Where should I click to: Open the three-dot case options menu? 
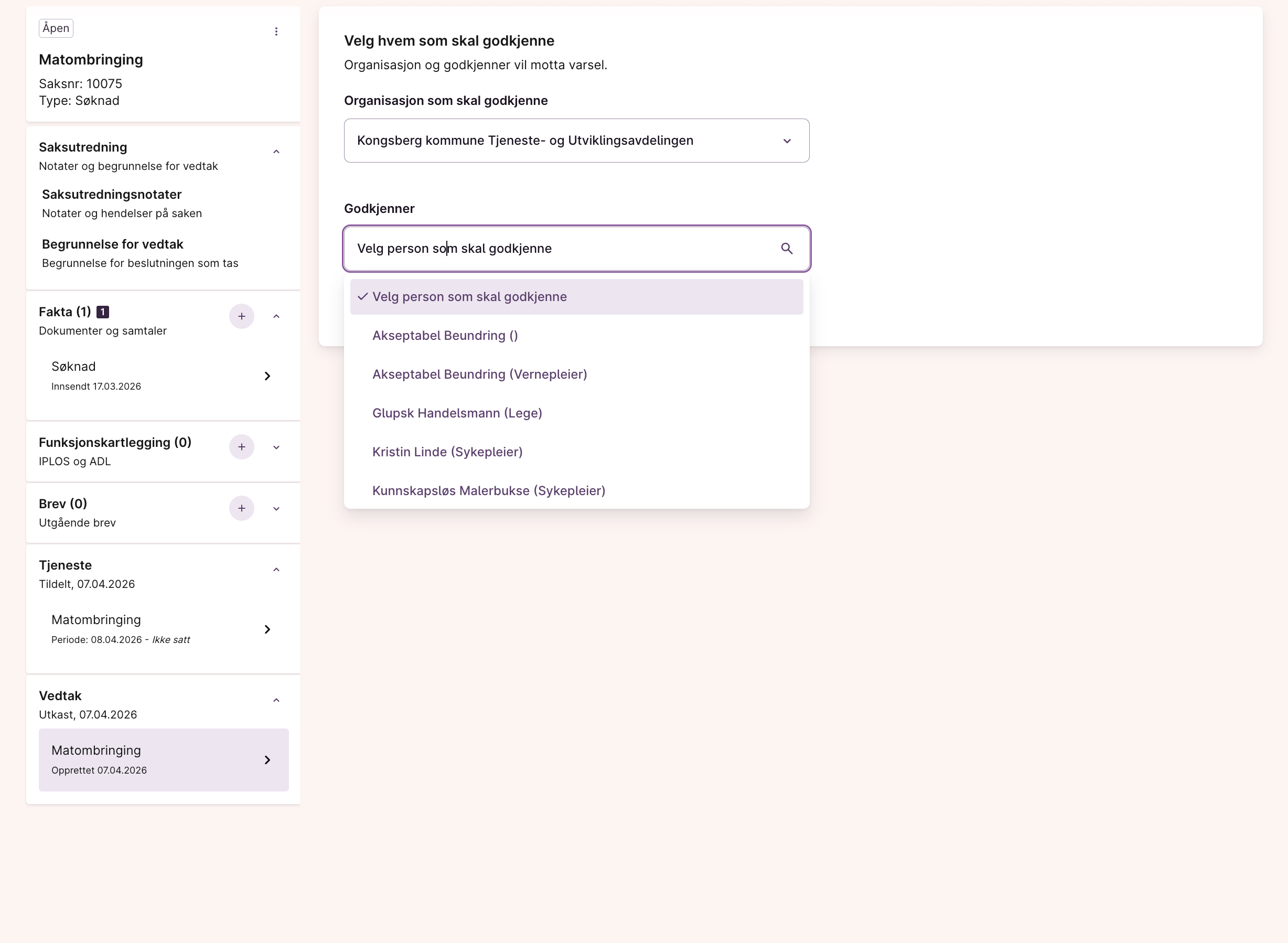(x=276, y=31)
